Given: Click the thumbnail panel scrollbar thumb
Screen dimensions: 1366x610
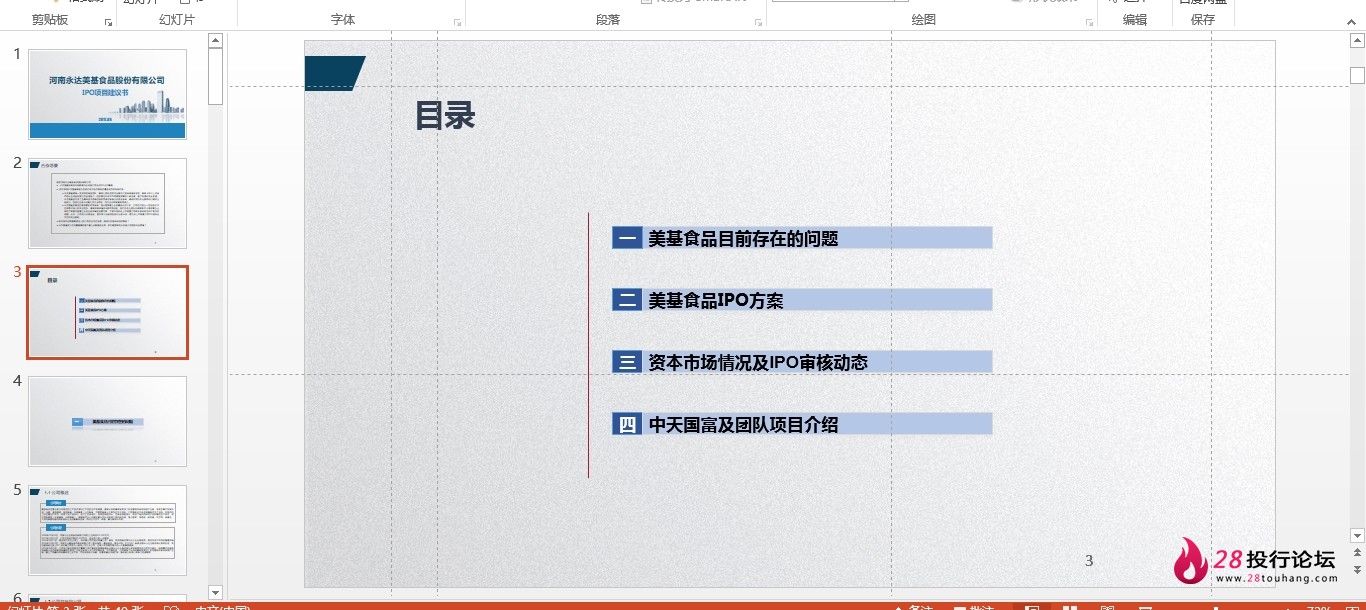Looking at the screenshot, I should [x=215, y=76].
